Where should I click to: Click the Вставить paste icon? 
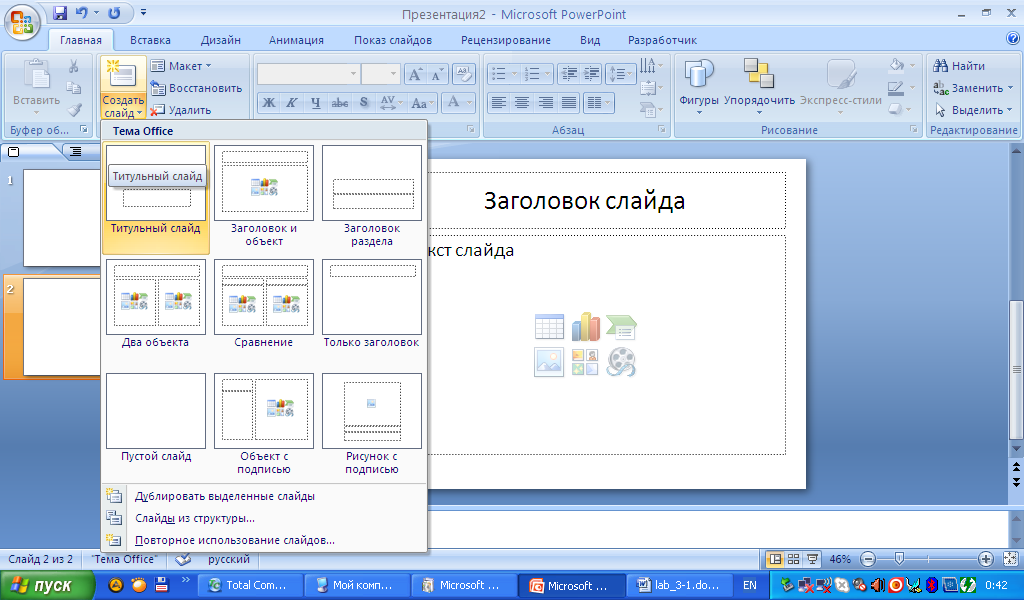[x=37, y=74]
